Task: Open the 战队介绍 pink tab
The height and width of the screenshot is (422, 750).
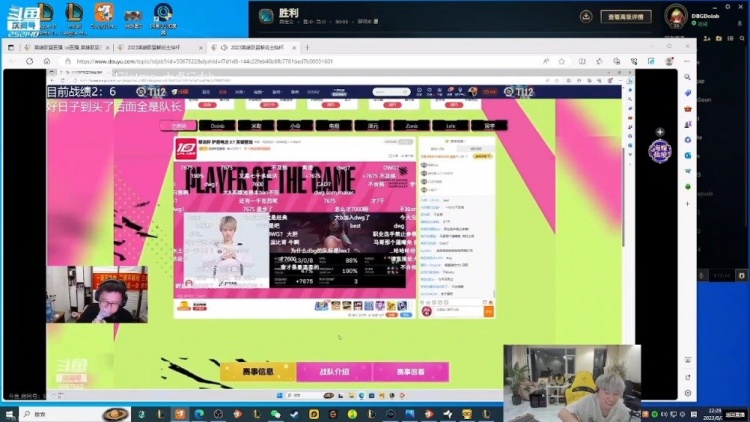Action: 334,372
